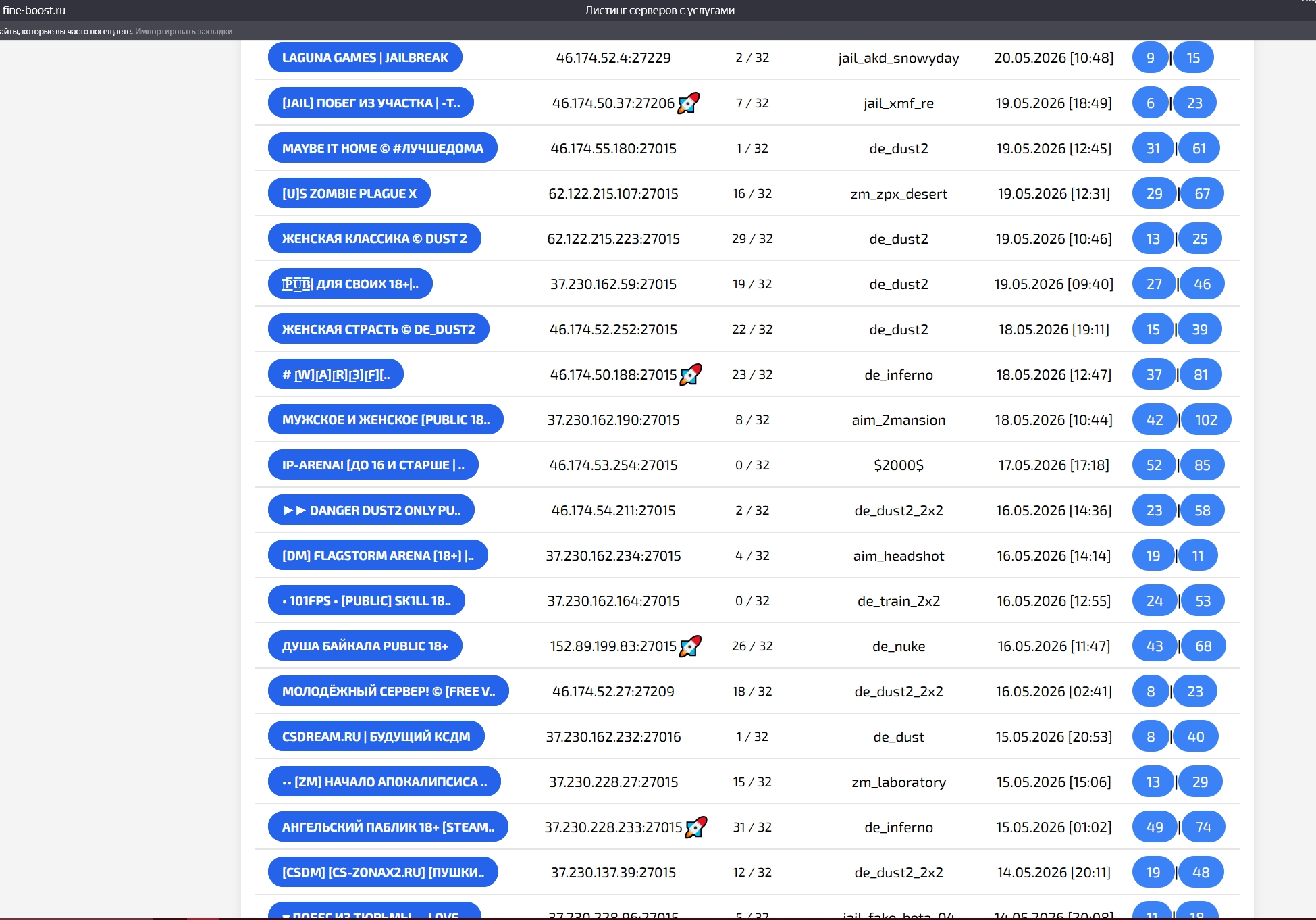Click rocket icon next to 46.174.50.37:27206
This screenshot has width=1316, height=920.
(x=688, y=103)
